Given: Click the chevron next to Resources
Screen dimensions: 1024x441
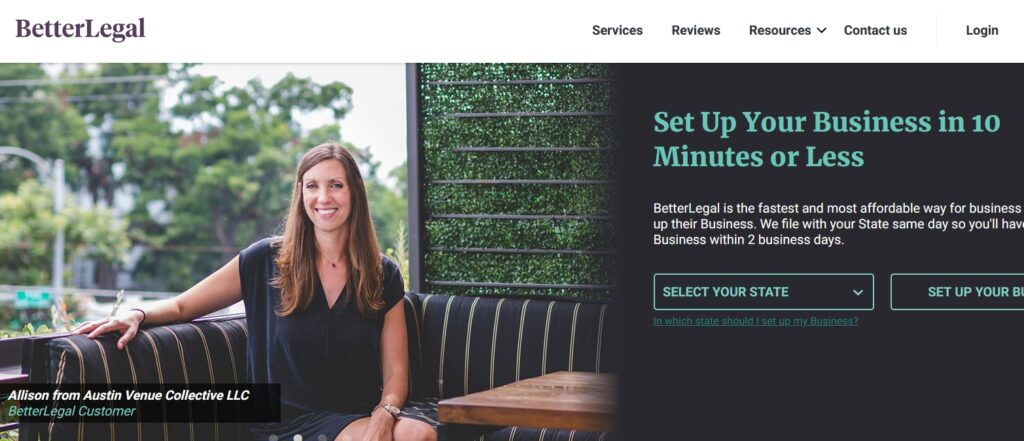Looking at the screenshot, I should pyautogui.click(x=822, y=31).
